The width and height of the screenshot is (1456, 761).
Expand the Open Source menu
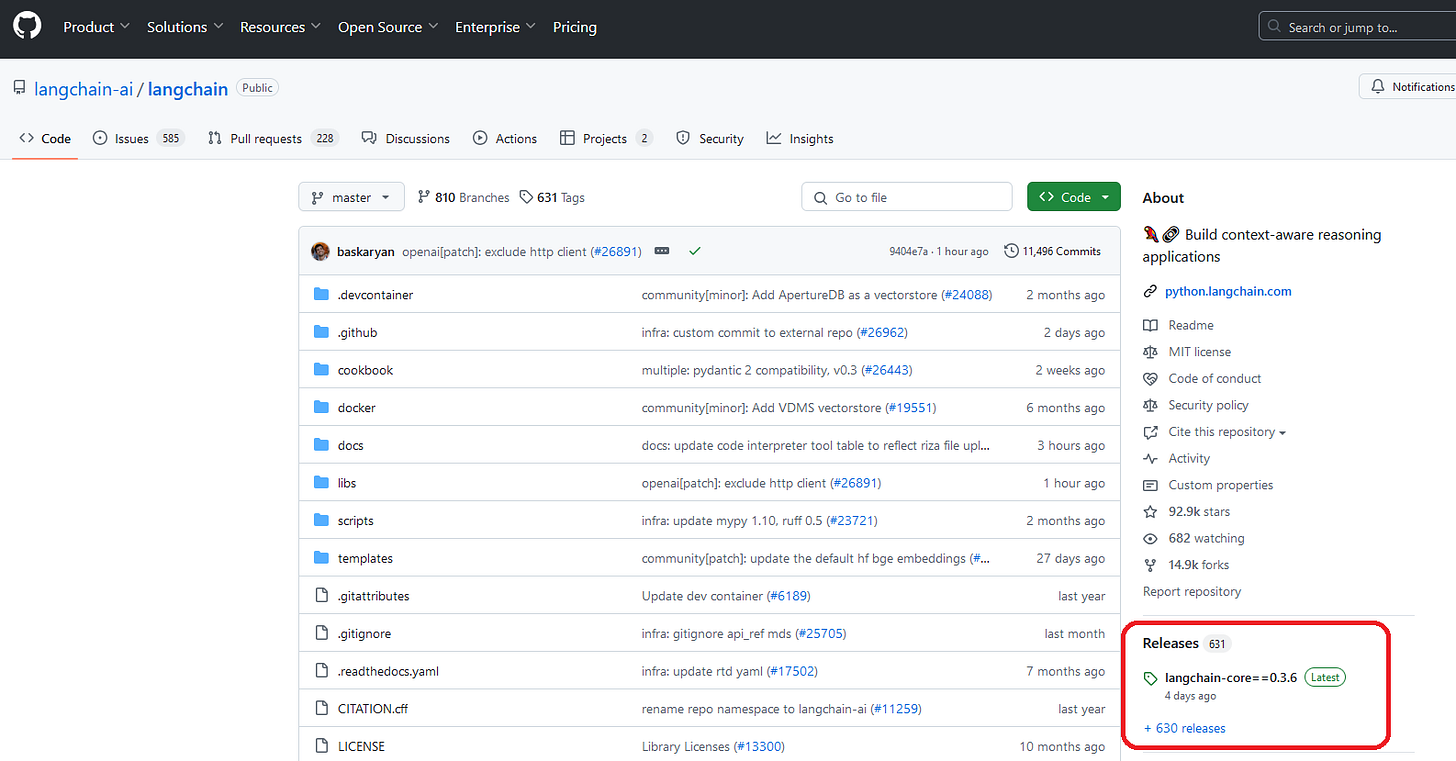click(x=387, y=27)
